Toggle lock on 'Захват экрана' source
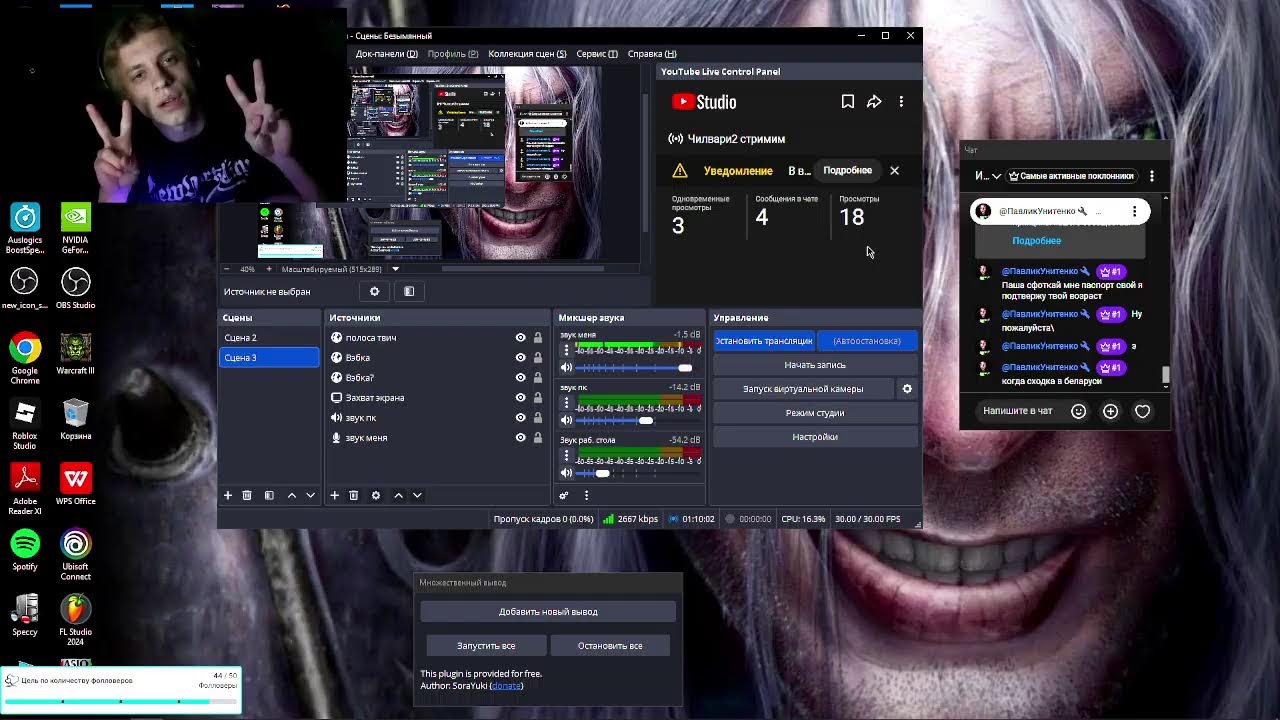This screenshot has width=1280, height=720. click(x=538, y=398)
